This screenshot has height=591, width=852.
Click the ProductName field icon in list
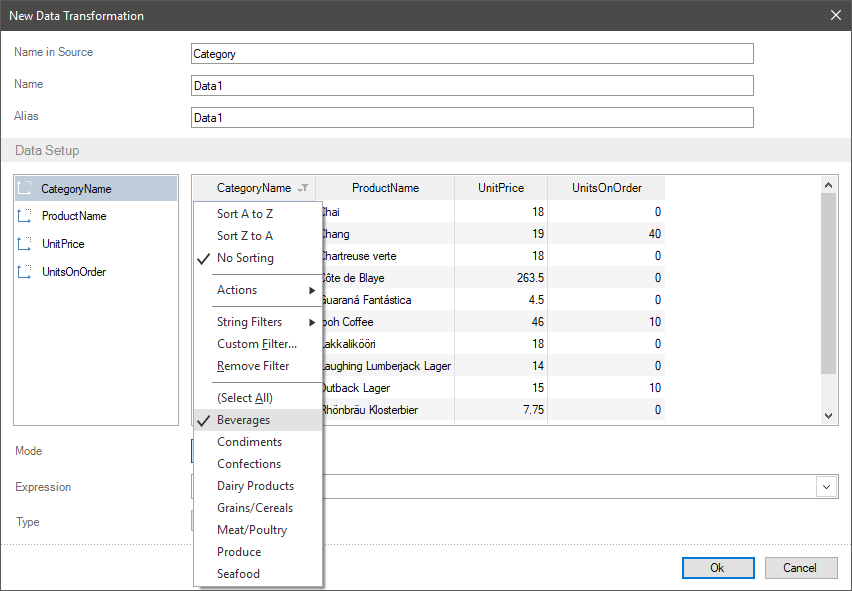[26, 216]
